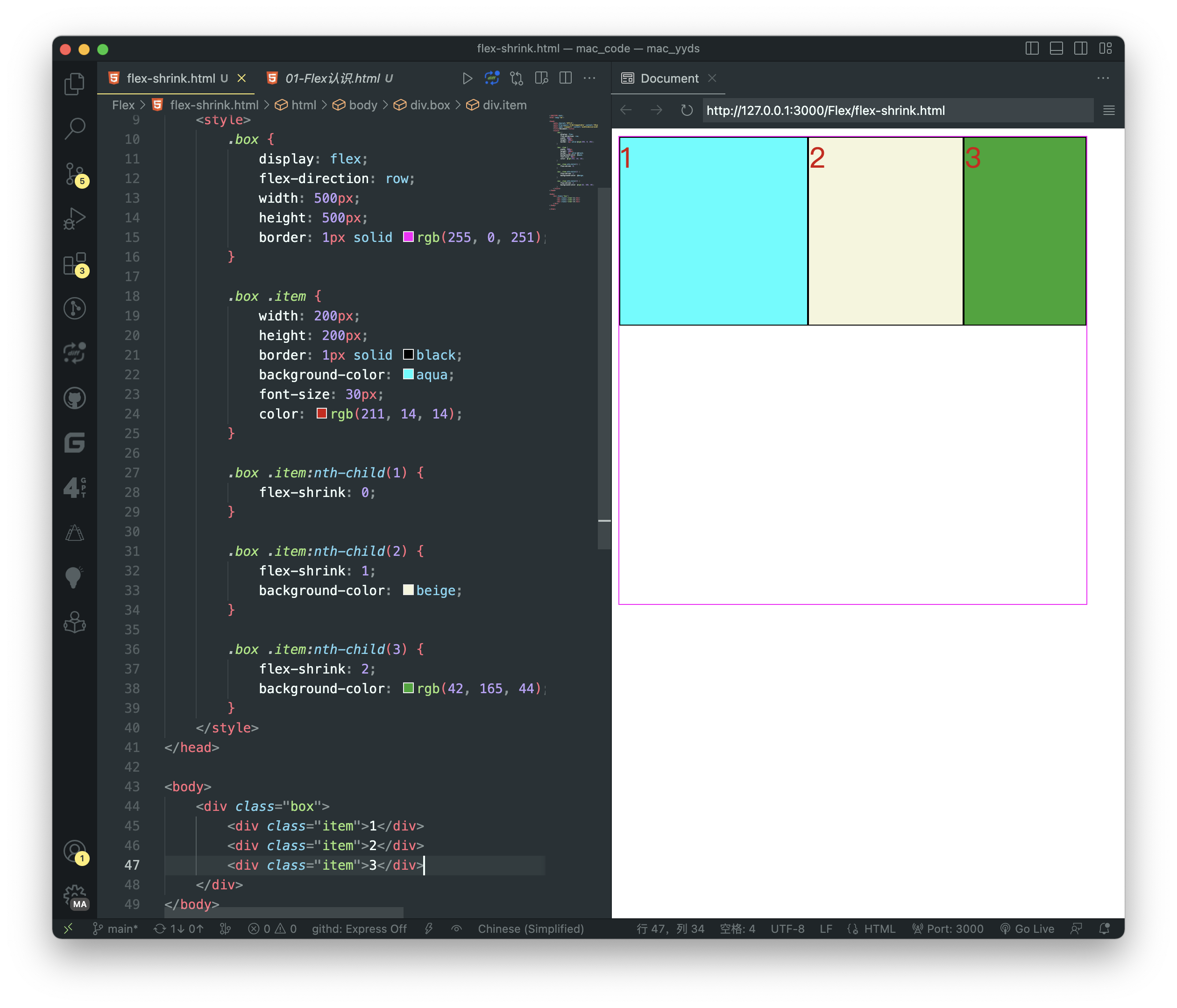Reload the browser preview page
Screen dimensions: 1177x1008
[x=687, y=110]
